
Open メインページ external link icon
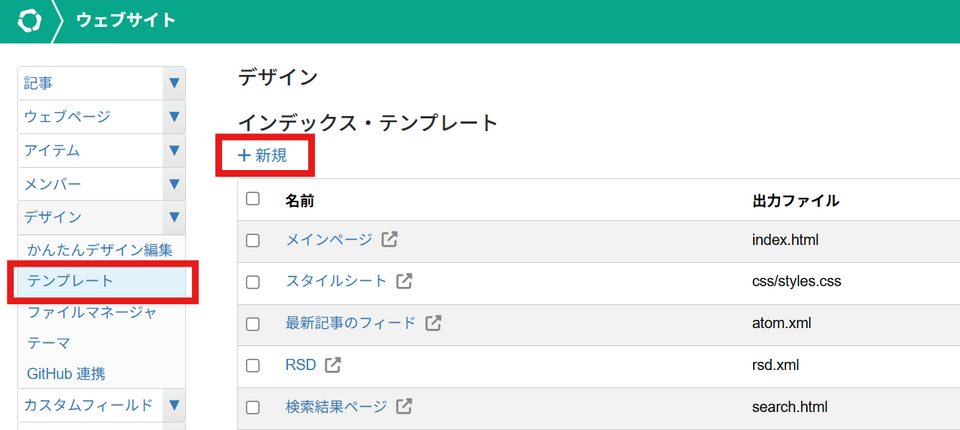390,240
